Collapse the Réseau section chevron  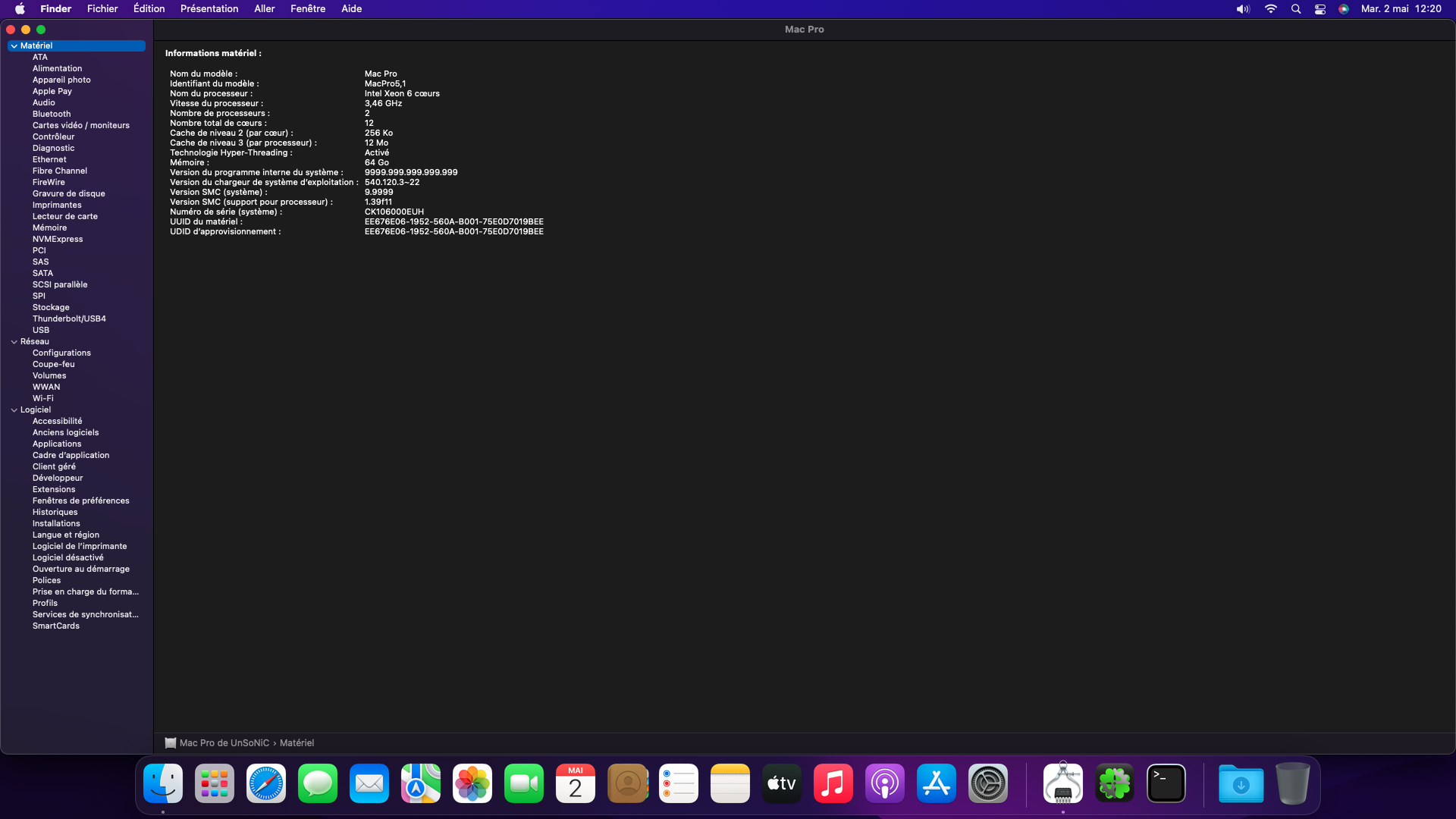coord(14,342)
